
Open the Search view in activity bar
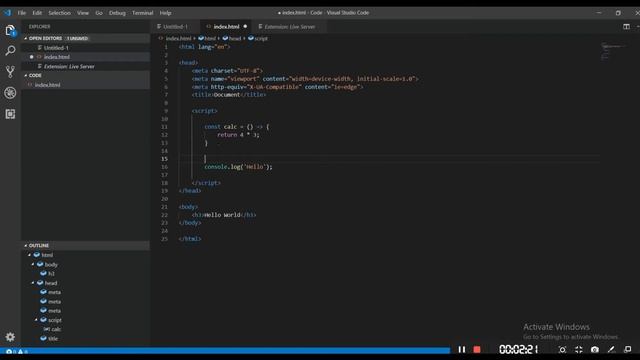10,51
